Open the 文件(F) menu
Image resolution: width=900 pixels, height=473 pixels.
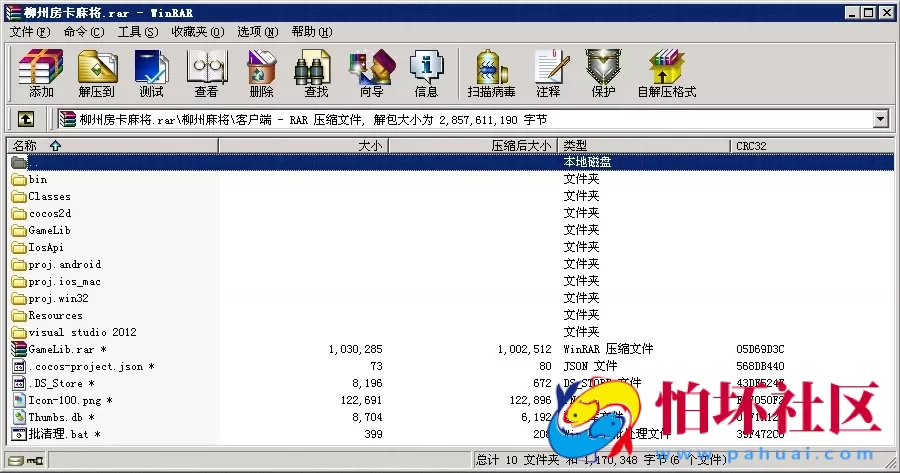click(x=30, y=32)
